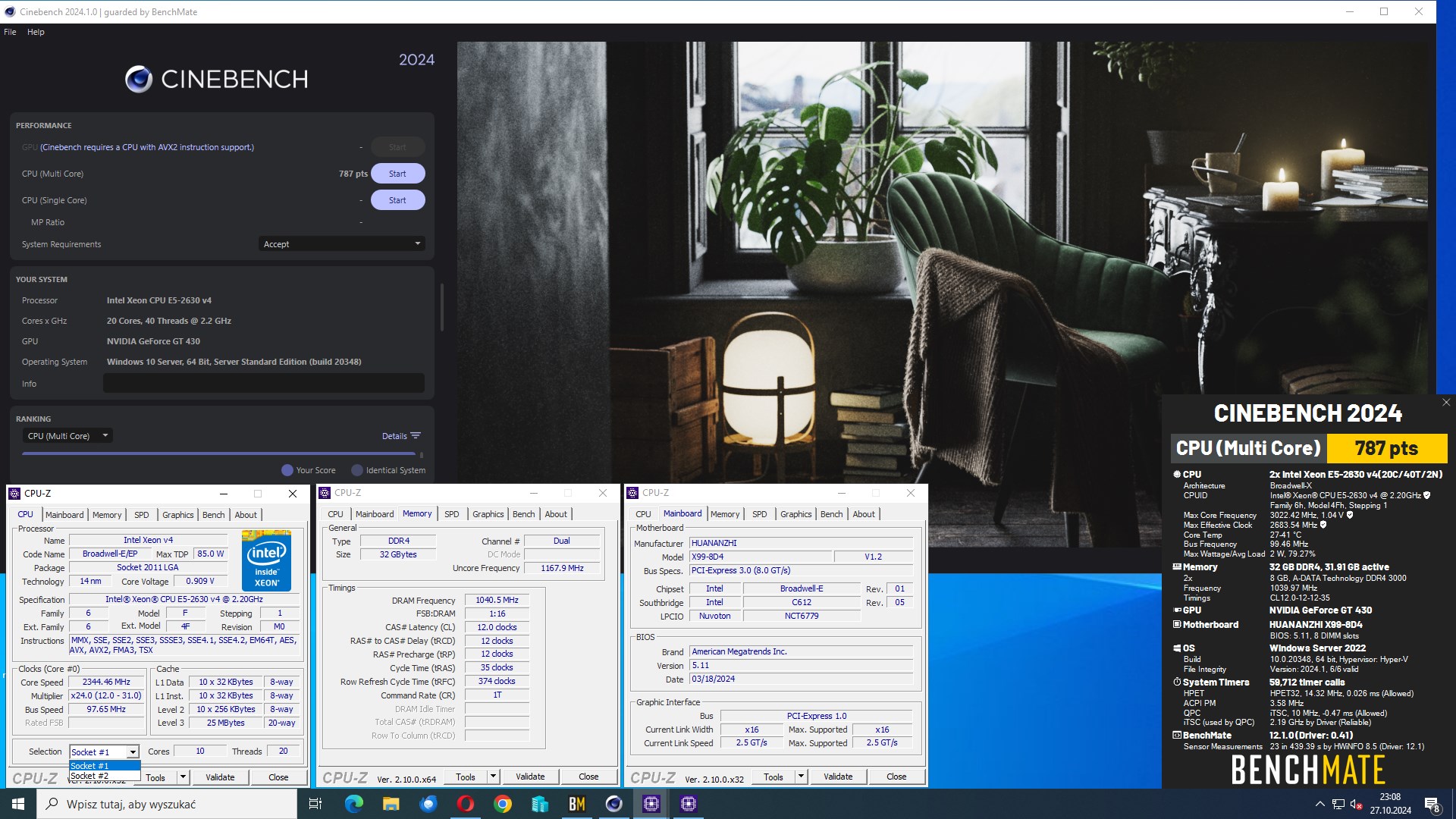The width and height of the screenshot is (1456, 819).
Task: Open Google Chrome from the taskbar
Action: click(x=503, y=804)
